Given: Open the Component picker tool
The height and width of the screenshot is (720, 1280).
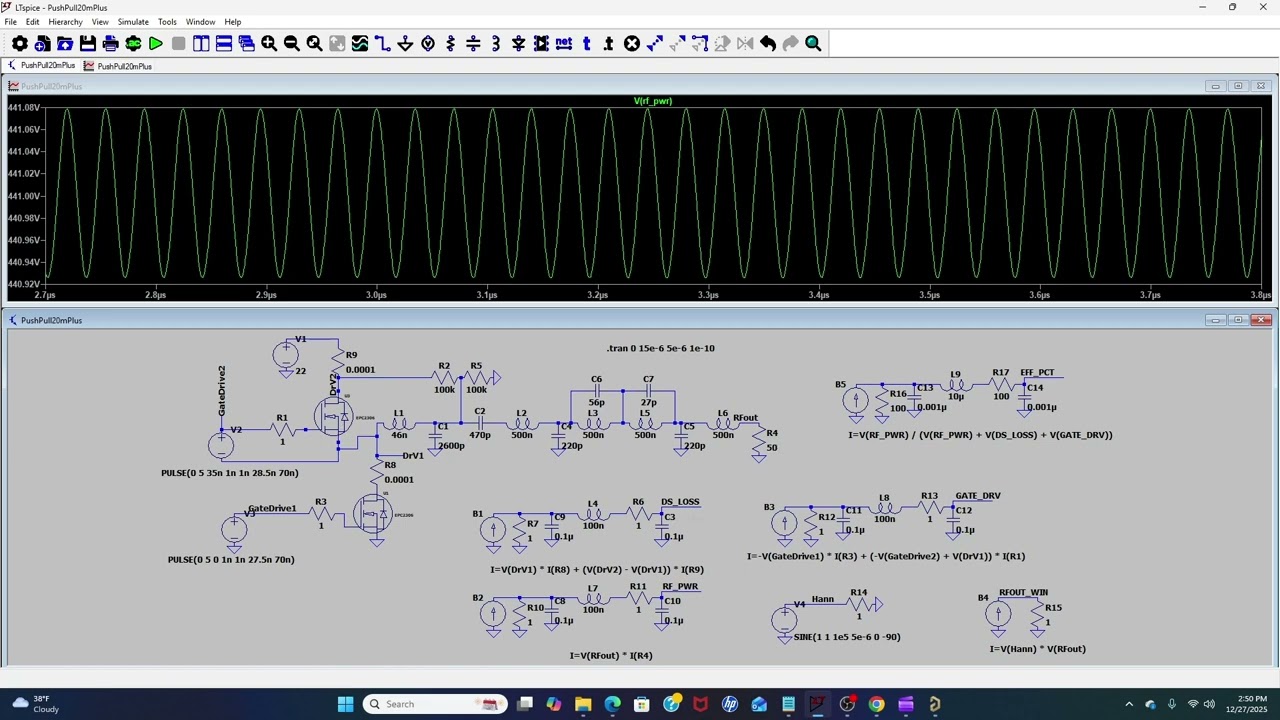Looking at the screenshot, I should 541,43.
